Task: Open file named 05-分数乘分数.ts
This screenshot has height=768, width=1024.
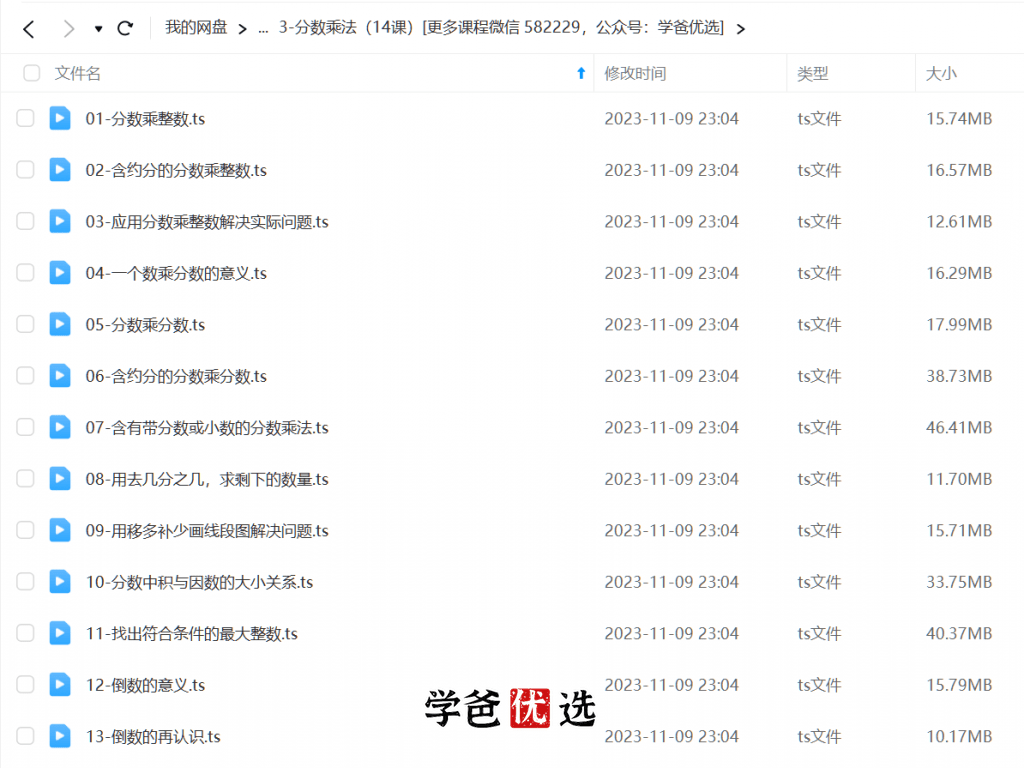Action: [x=145, y=325]
